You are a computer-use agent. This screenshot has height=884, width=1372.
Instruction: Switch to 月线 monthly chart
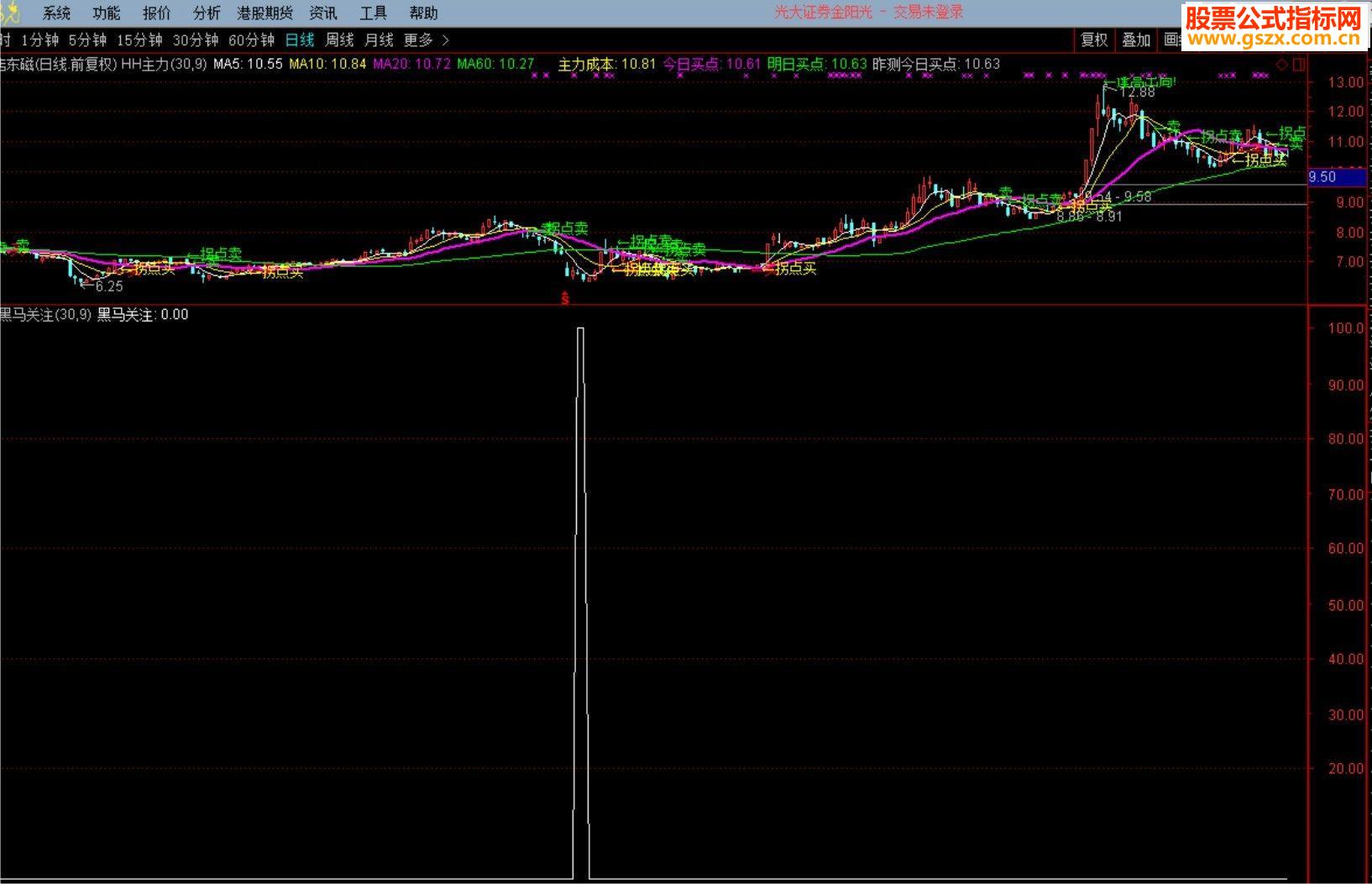[379, 39]
